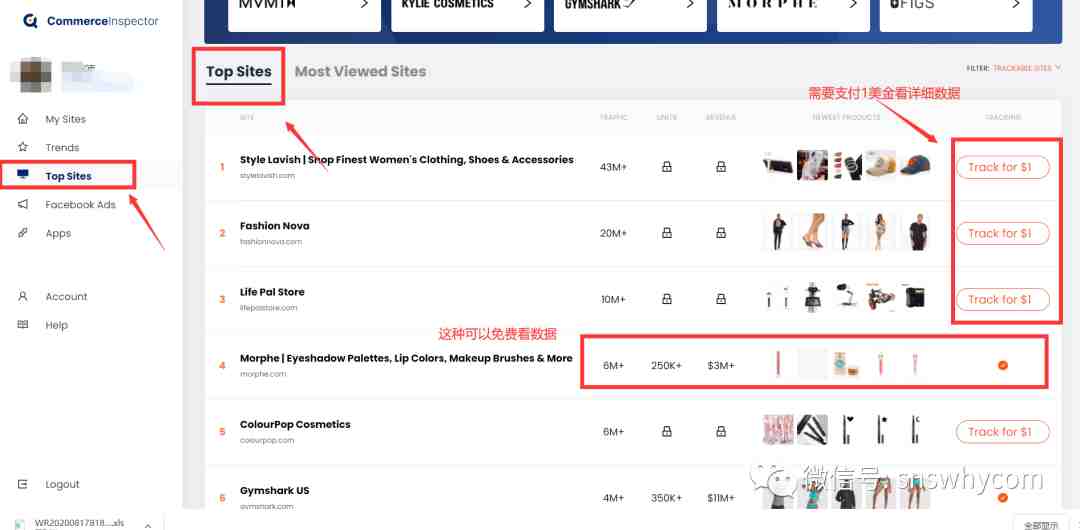Open the Life Pal Store site title
Screen dimensions: 1080x530
pyautogui.click(x=272, y=292)
